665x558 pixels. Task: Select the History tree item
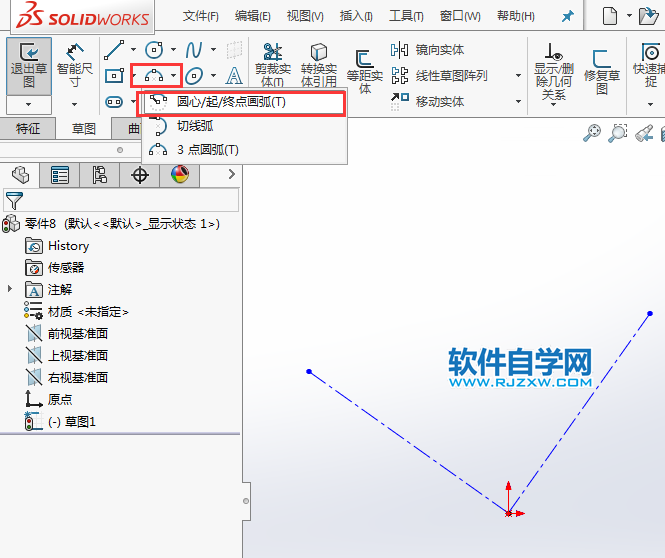click(57, 246)
